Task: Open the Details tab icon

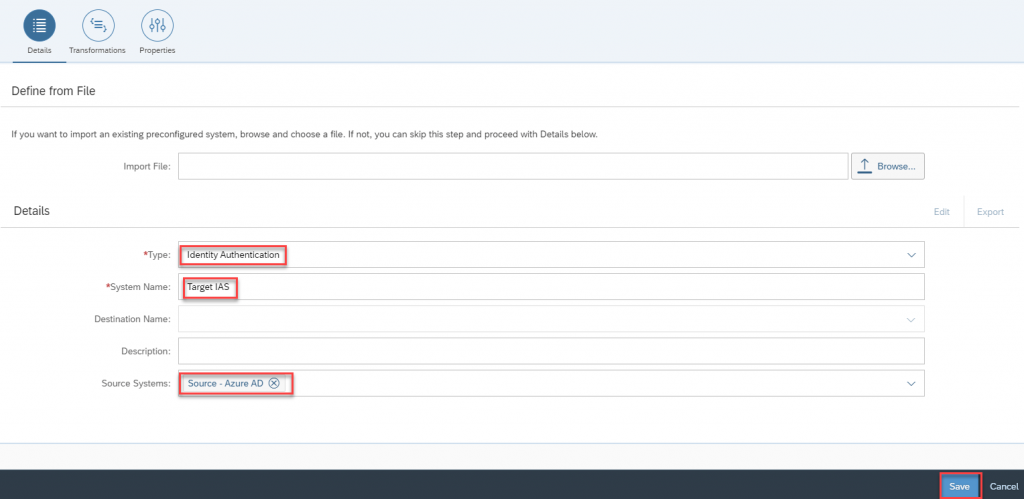Action: tap(39, 25)
